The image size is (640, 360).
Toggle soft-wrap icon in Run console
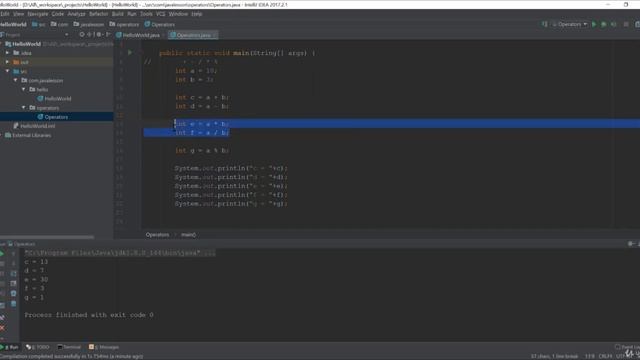coord(13,273)
